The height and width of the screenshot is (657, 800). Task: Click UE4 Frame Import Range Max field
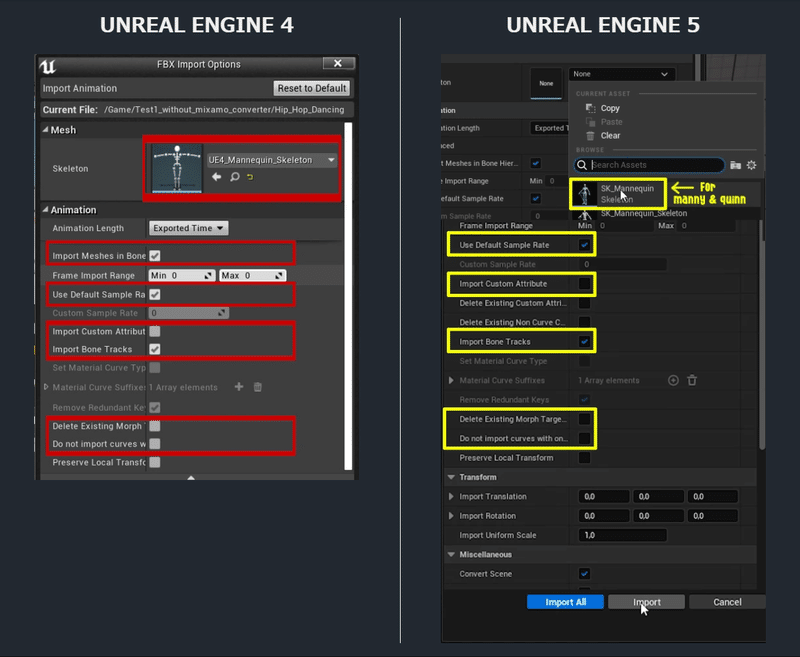(x=253, y=275)
